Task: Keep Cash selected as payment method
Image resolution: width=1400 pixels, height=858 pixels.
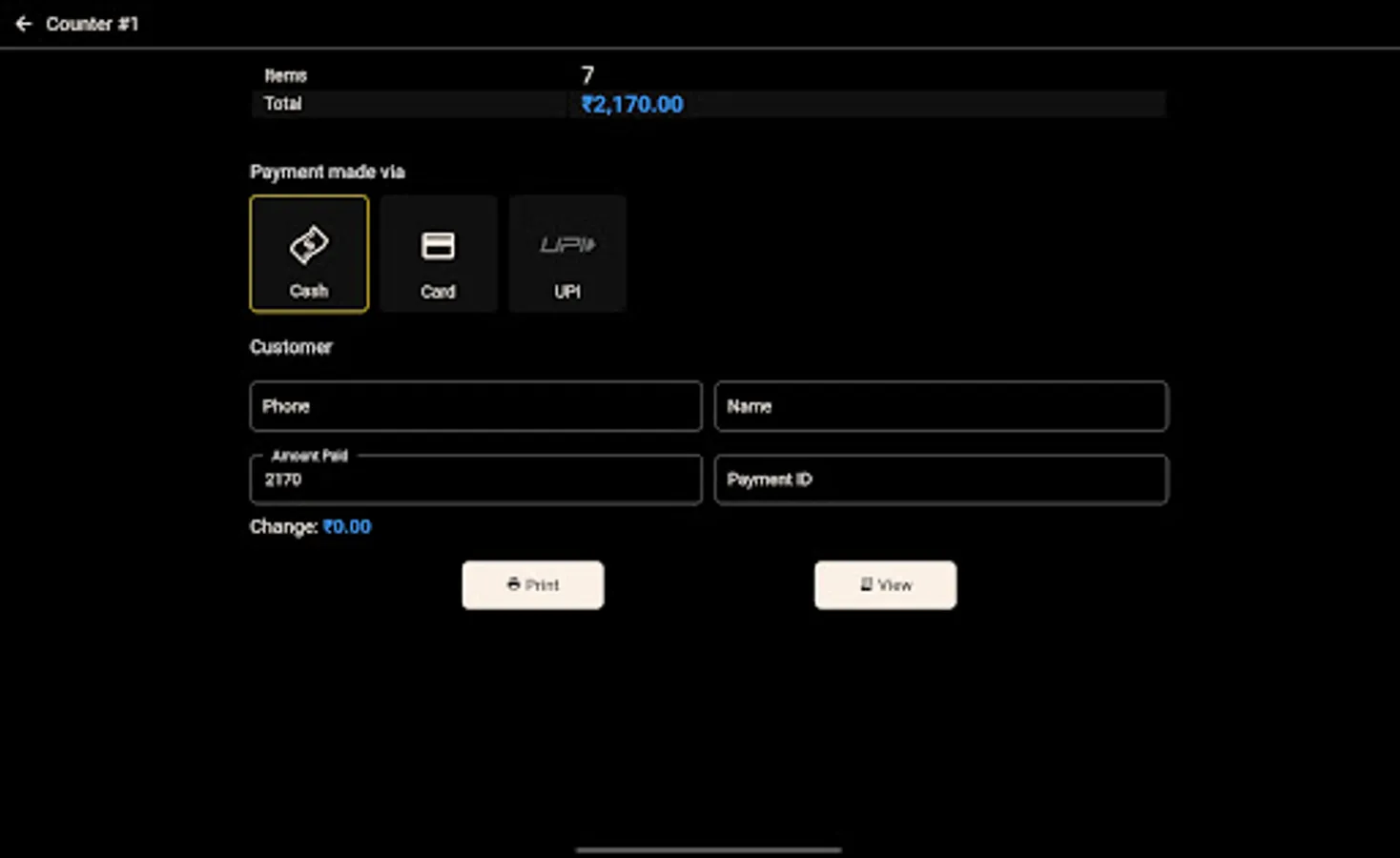Action: pyautogui.click(x=309, y=254)
